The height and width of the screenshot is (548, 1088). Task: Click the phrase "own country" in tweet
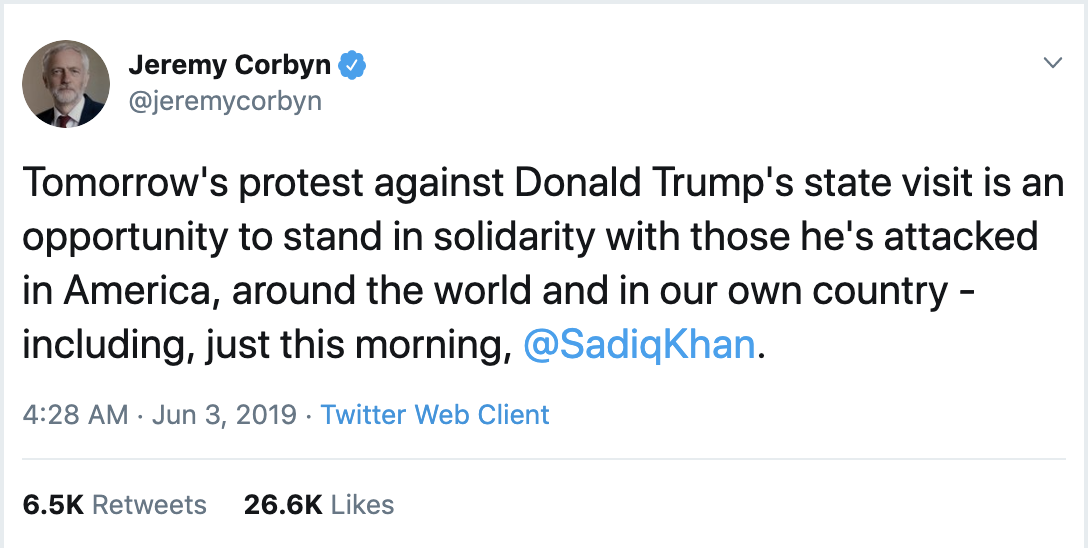tap(832, 291)
